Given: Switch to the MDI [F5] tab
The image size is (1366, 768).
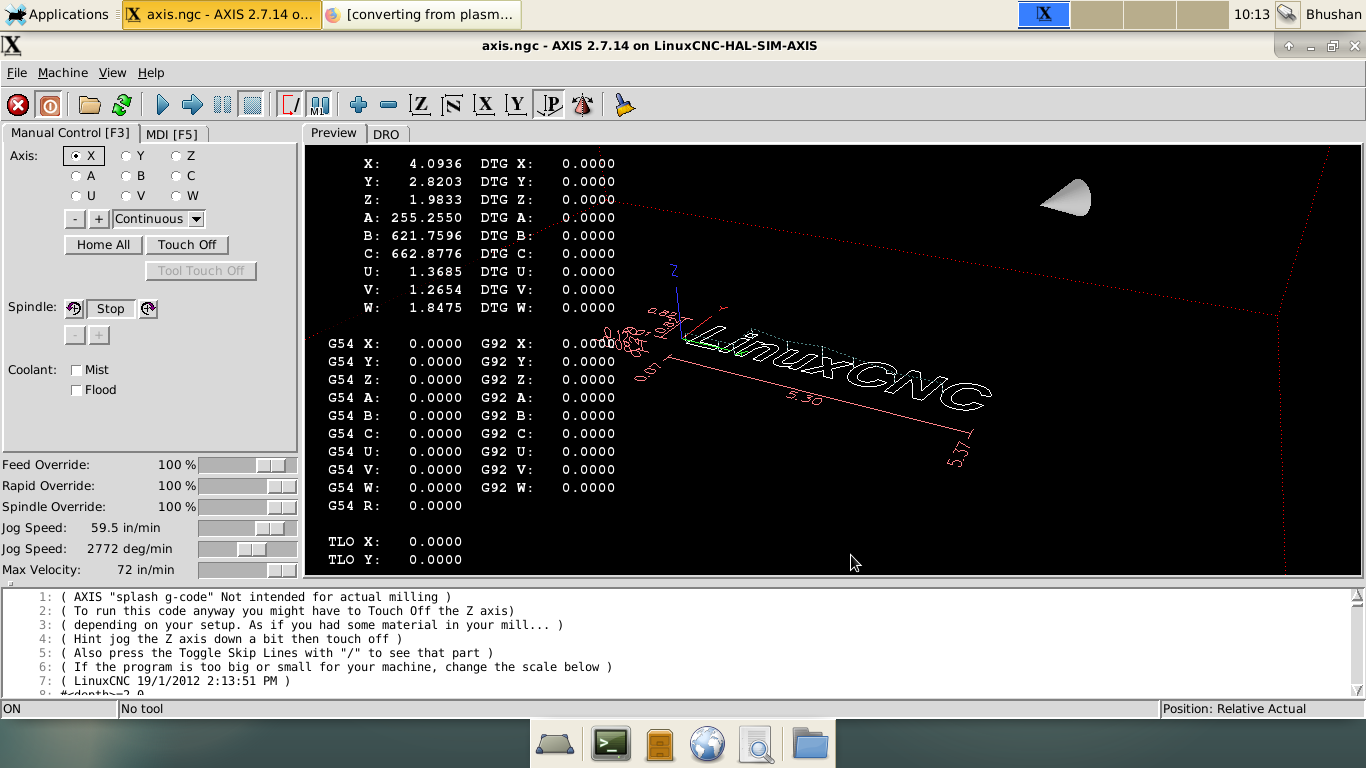Looking at the screenshot, I should tap(172, 134).
